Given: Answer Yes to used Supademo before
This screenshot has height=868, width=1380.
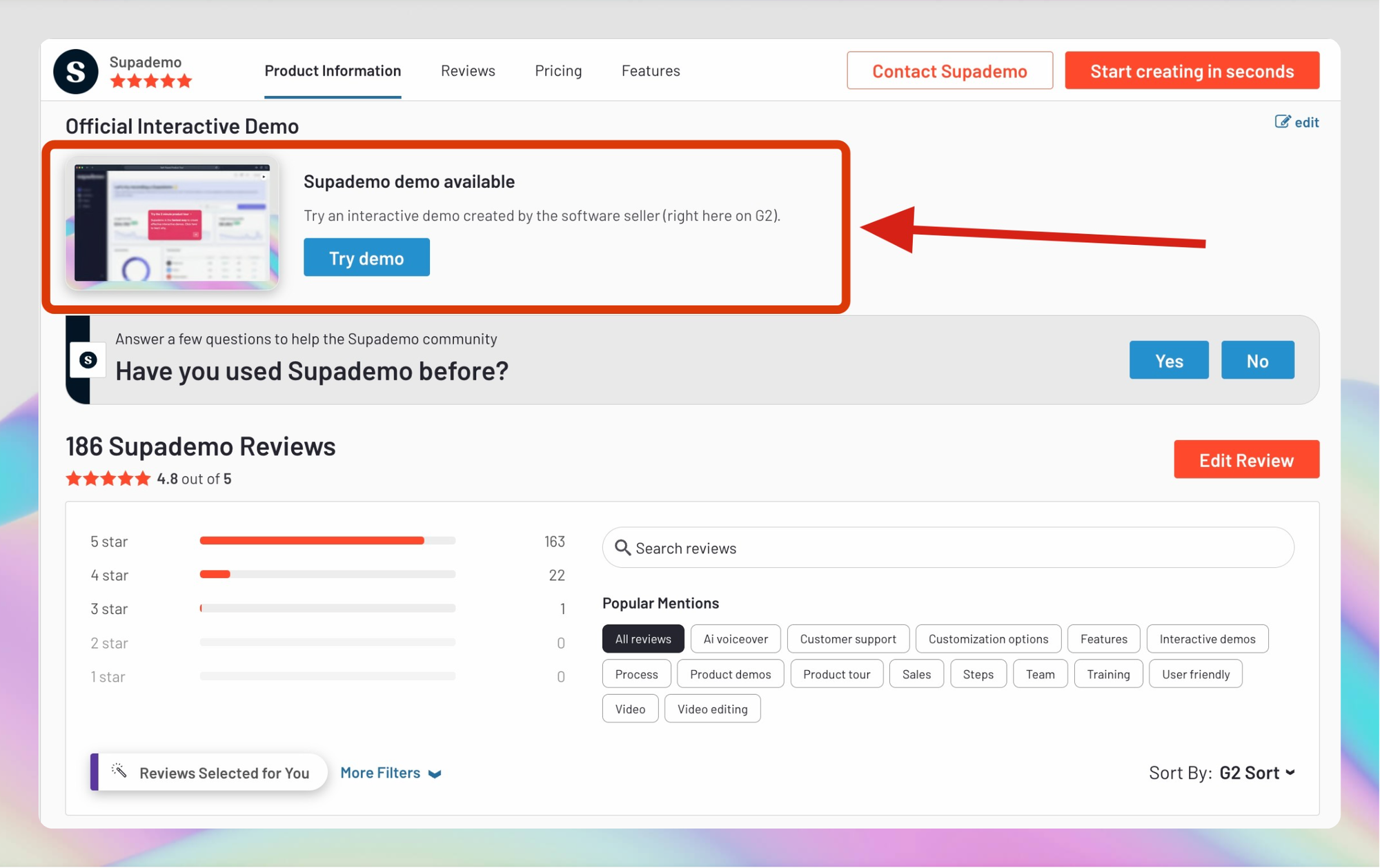Looking at the screenshot, I should pos(1169,360).
